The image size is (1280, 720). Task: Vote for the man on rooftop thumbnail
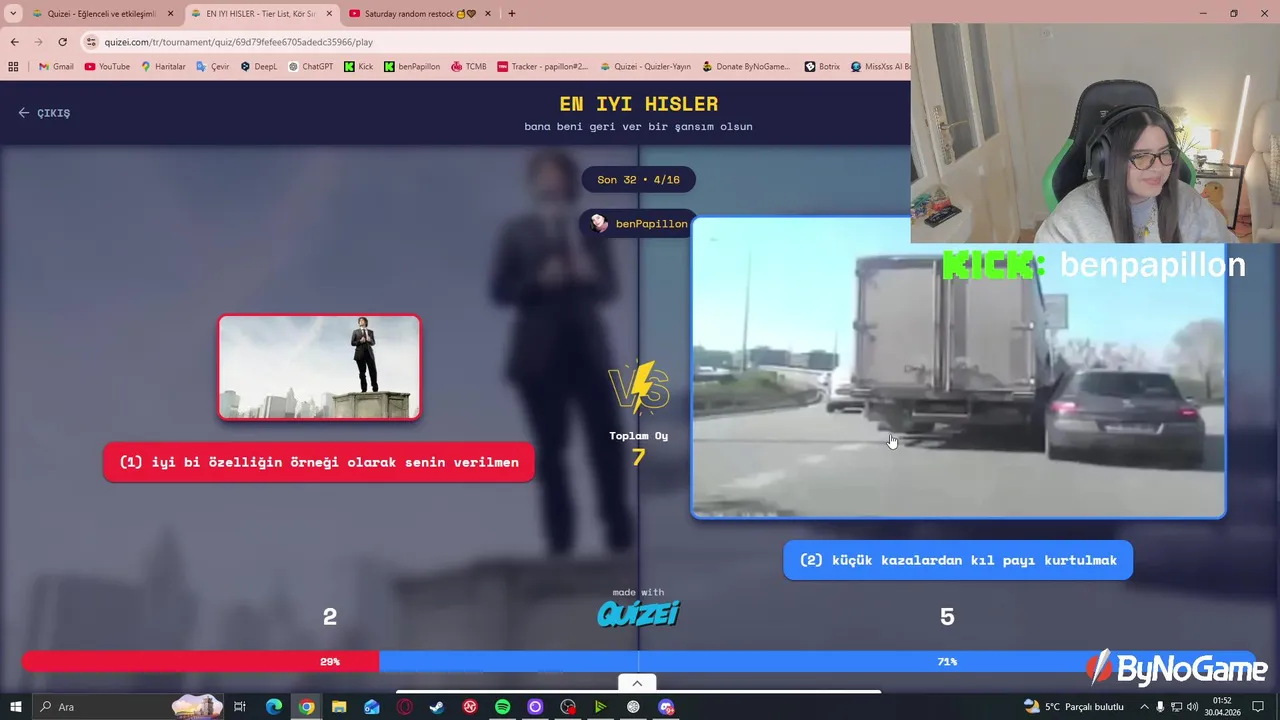pos(319,367)
